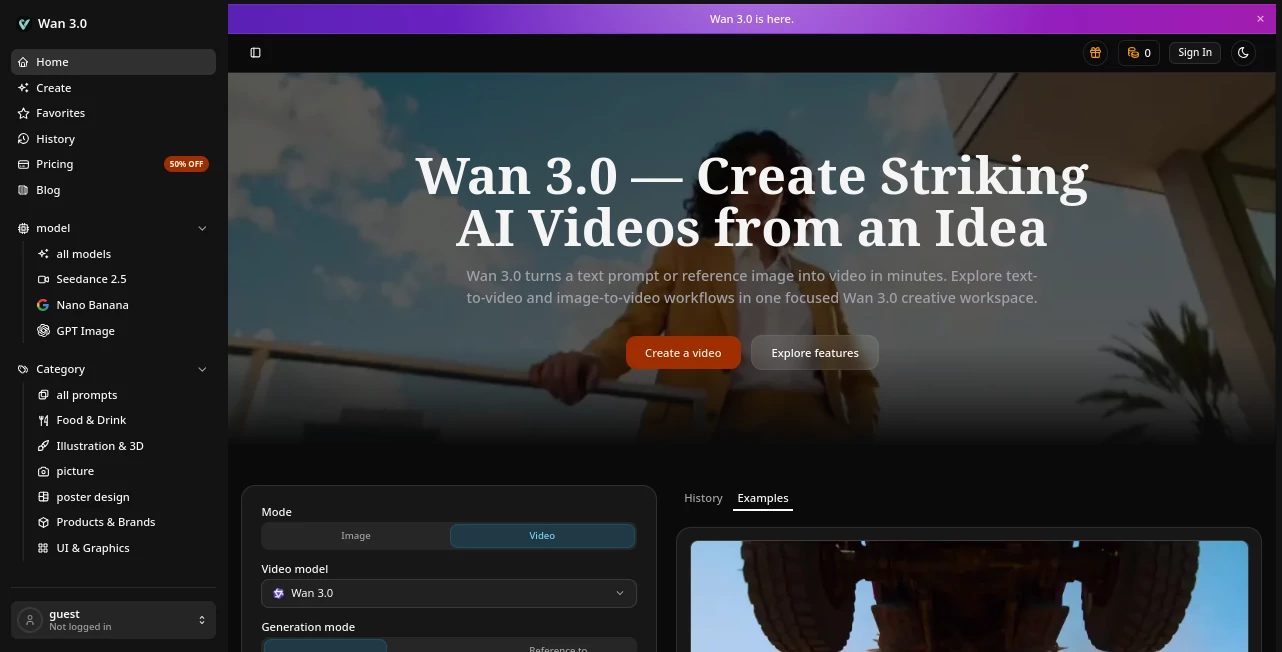Image resolution: width=1282 pixels, height=652 pixels.
Task: Click the History clock icon
Action: tap(24, 139)
